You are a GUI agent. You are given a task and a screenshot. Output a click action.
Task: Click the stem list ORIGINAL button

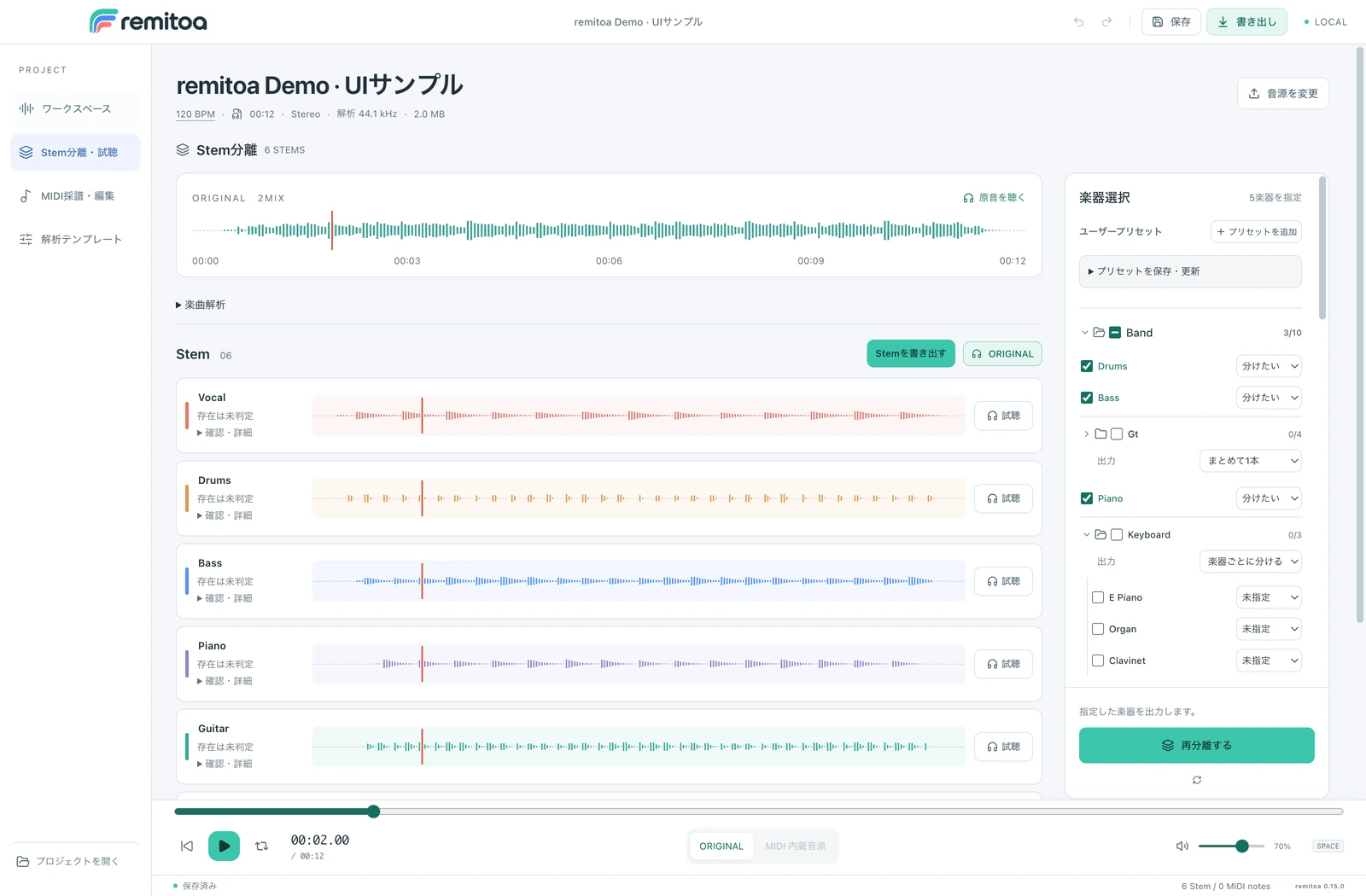(1002, 353)
